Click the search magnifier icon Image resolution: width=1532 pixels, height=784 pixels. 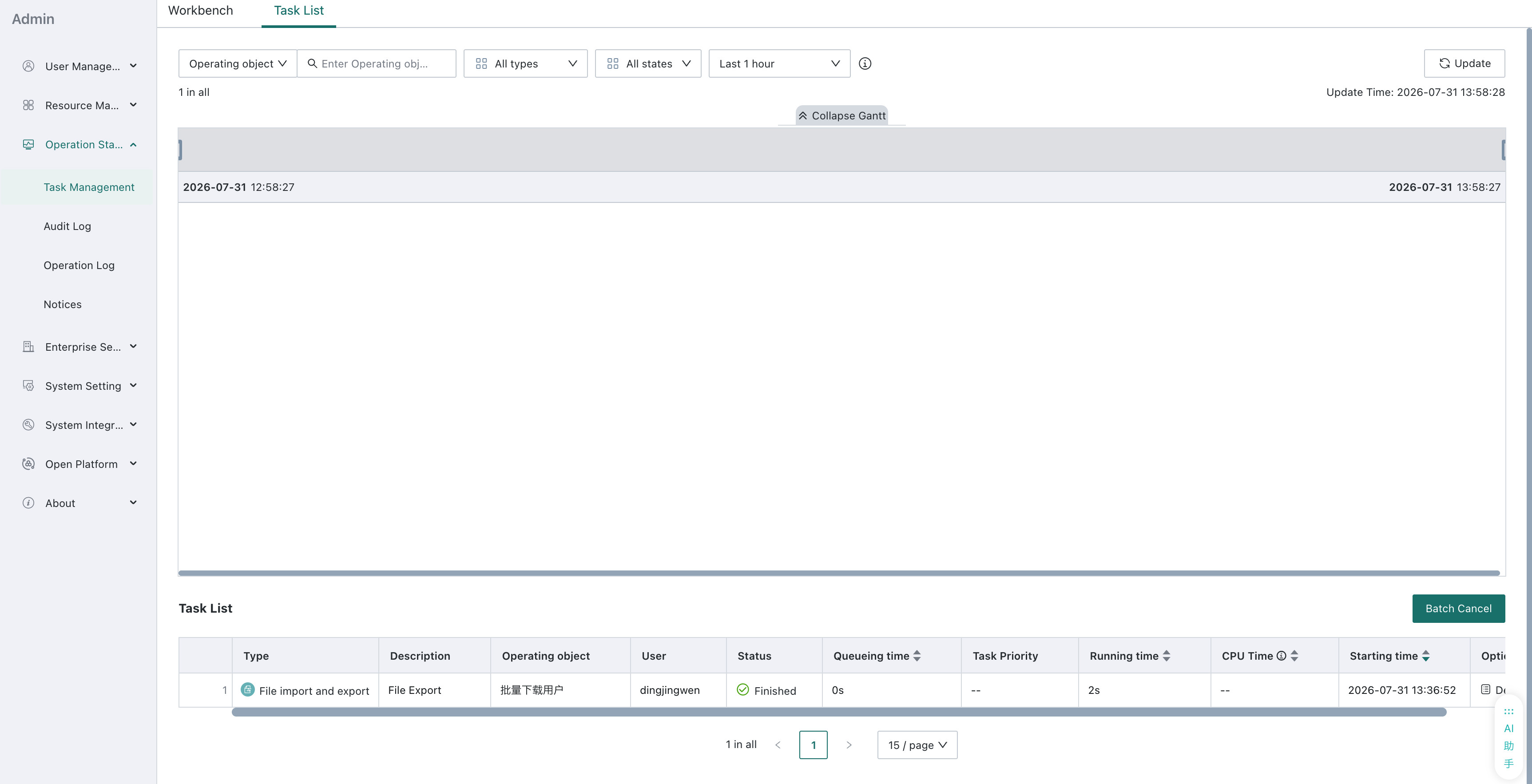pyautogui.click(x=312, y=63)
